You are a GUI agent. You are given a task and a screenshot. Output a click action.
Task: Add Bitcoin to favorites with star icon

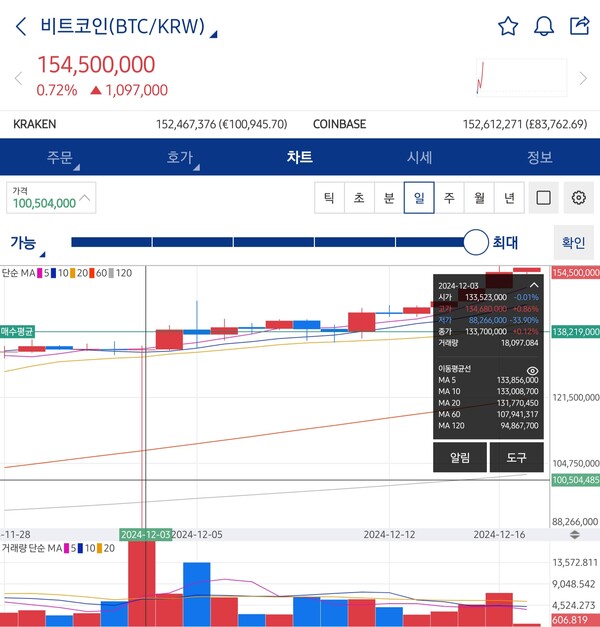point(508,26)
